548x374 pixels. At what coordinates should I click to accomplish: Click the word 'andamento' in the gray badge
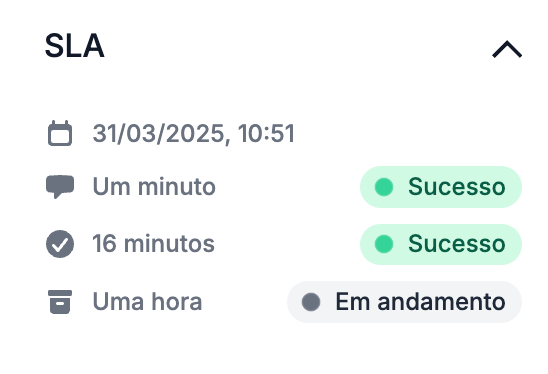441,301
